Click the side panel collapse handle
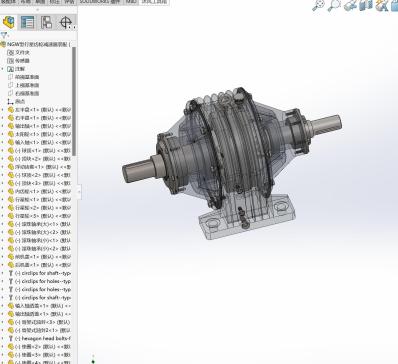Image resolution: width=398 pixels, height=364 pixels. [x=79, y=191]
